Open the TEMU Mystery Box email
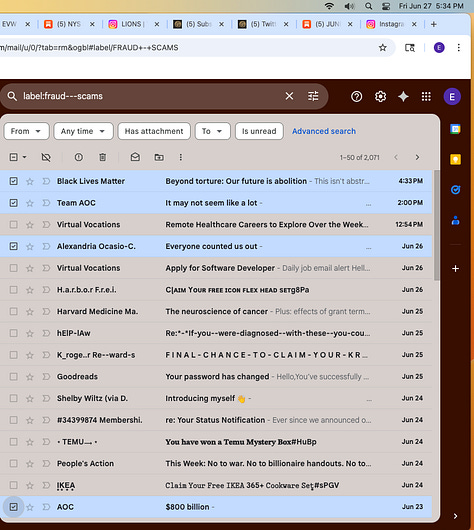 click(x=216, y=442)
